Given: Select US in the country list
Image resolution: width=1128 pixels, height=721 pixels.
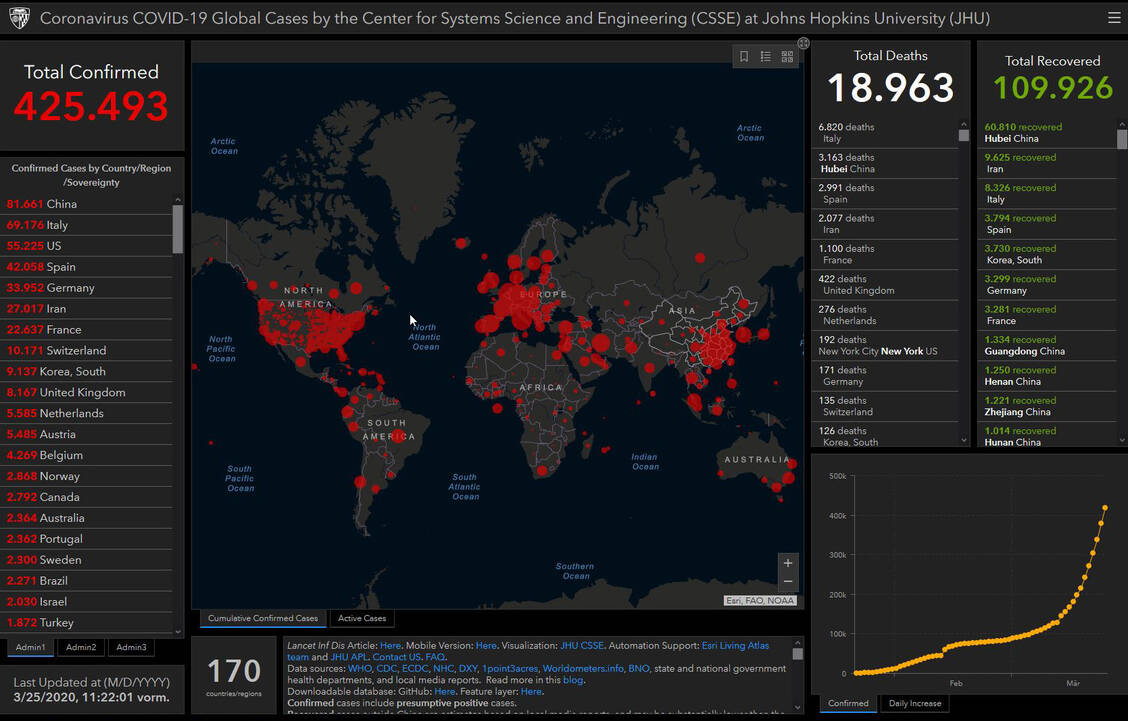Looking at the screenshot, I should pos(87,246).
